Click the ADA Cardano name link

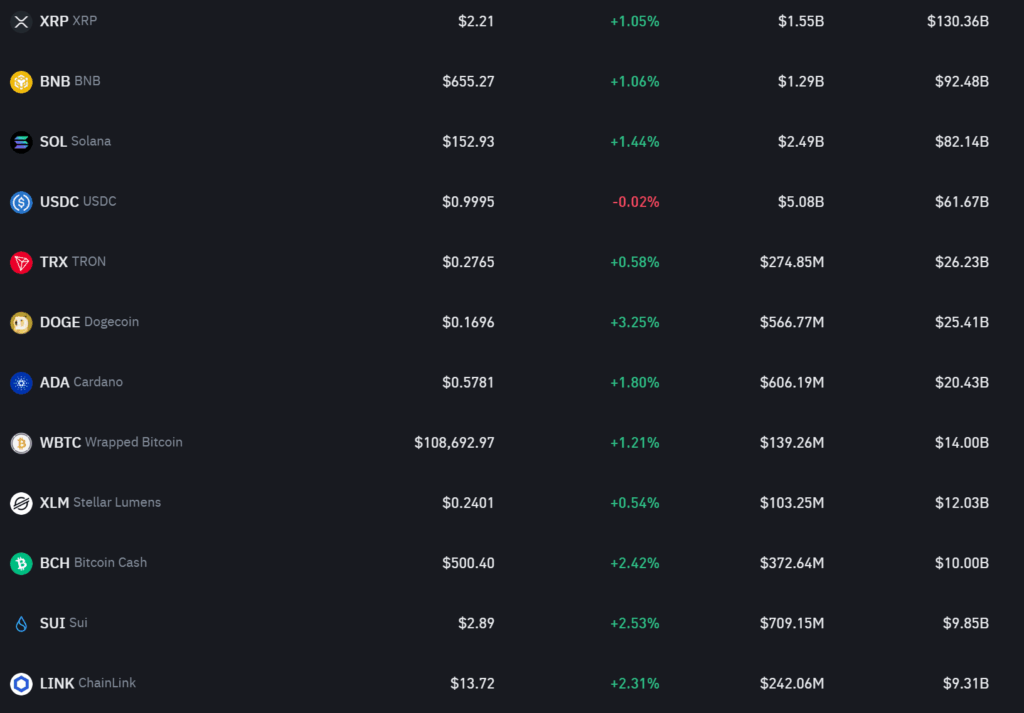(81, 382)
